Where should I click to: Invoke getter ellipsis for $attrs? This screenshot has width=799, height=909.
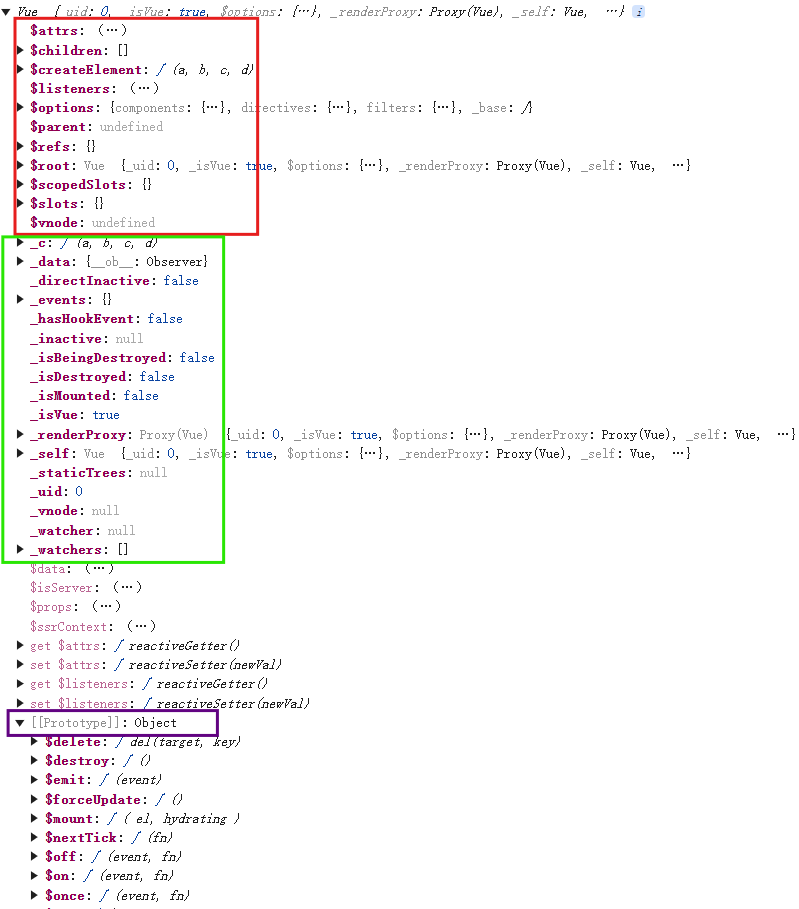point(112,30)
